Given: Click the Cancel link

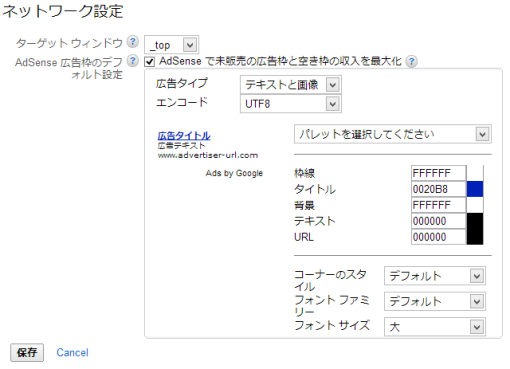Looking at the screenshot, I should click(72, 352).
